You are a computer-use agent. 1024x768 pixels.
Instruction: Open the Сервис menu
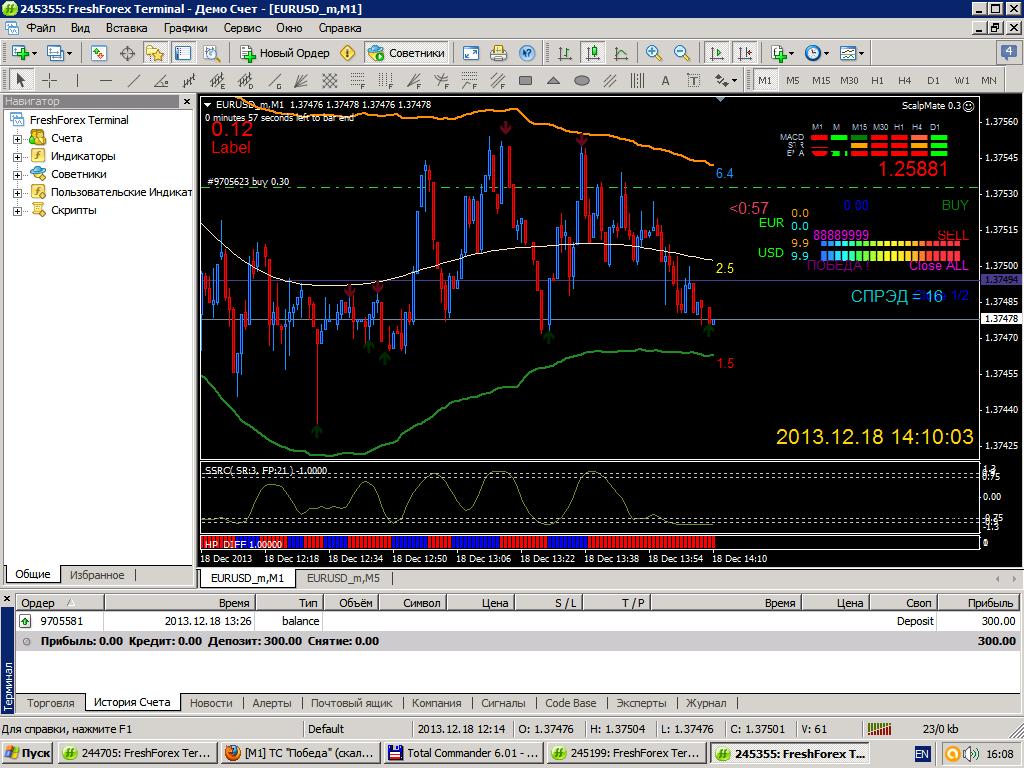242,27
